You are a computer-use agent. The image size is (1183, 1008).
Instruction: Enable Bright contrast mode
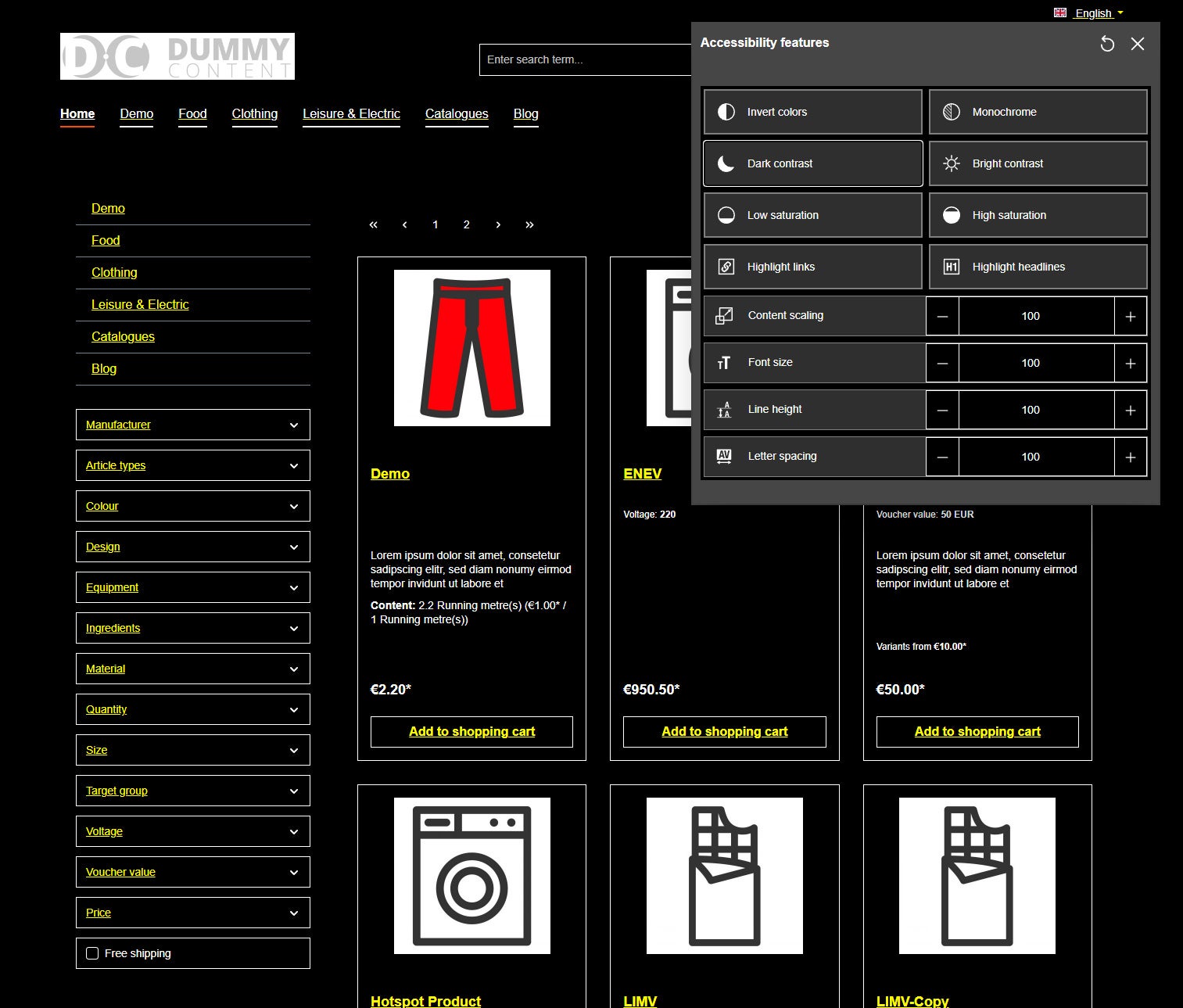(x=1038, y=163)
